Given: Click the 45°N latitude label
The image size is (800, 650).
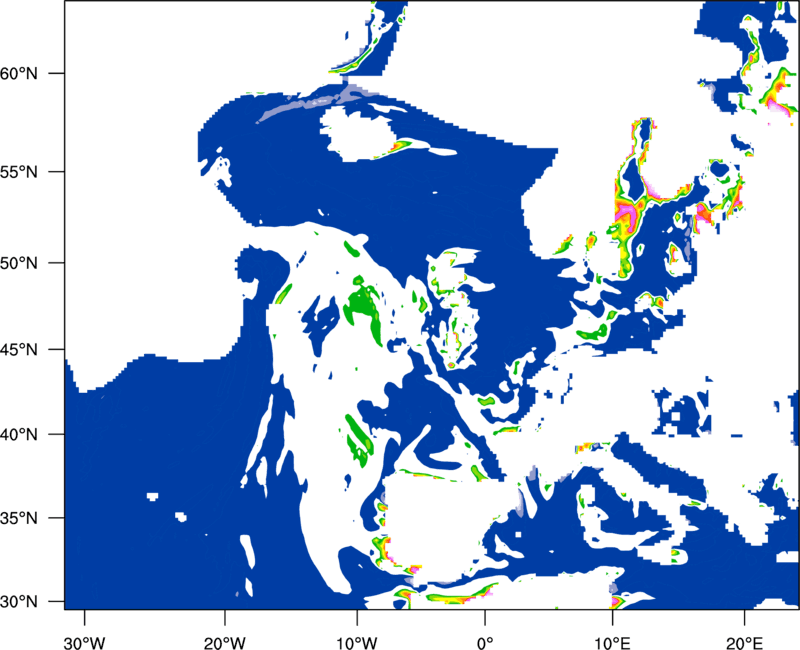Looking at the screenshot, I should (19, 349).
